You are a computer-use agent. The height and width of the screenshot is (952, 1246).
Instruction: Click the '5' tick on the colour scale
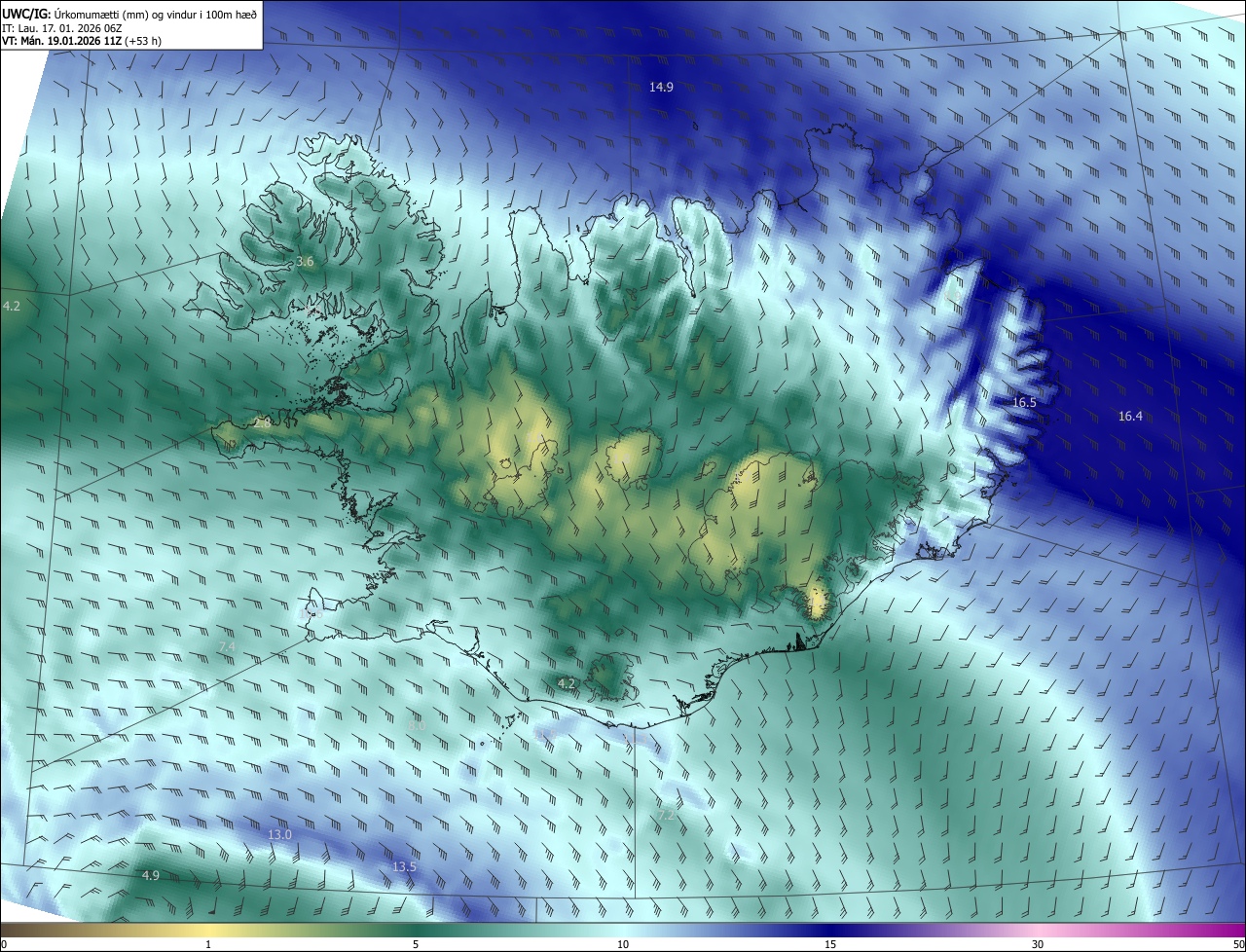pyautogui.click(x=416, y=944)
